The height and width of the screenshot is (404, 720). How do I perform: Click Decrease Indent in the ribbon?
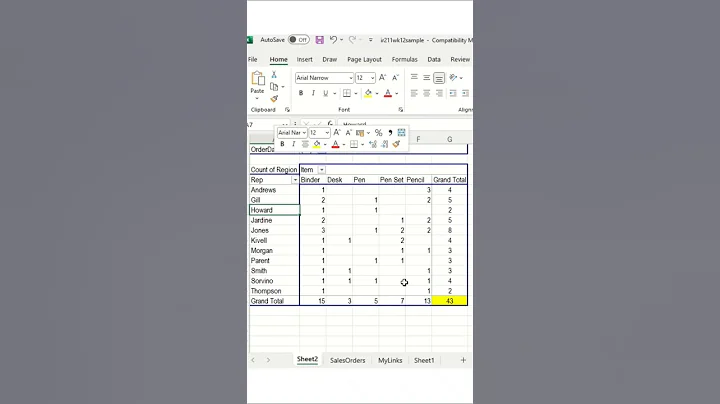[453, 93]
